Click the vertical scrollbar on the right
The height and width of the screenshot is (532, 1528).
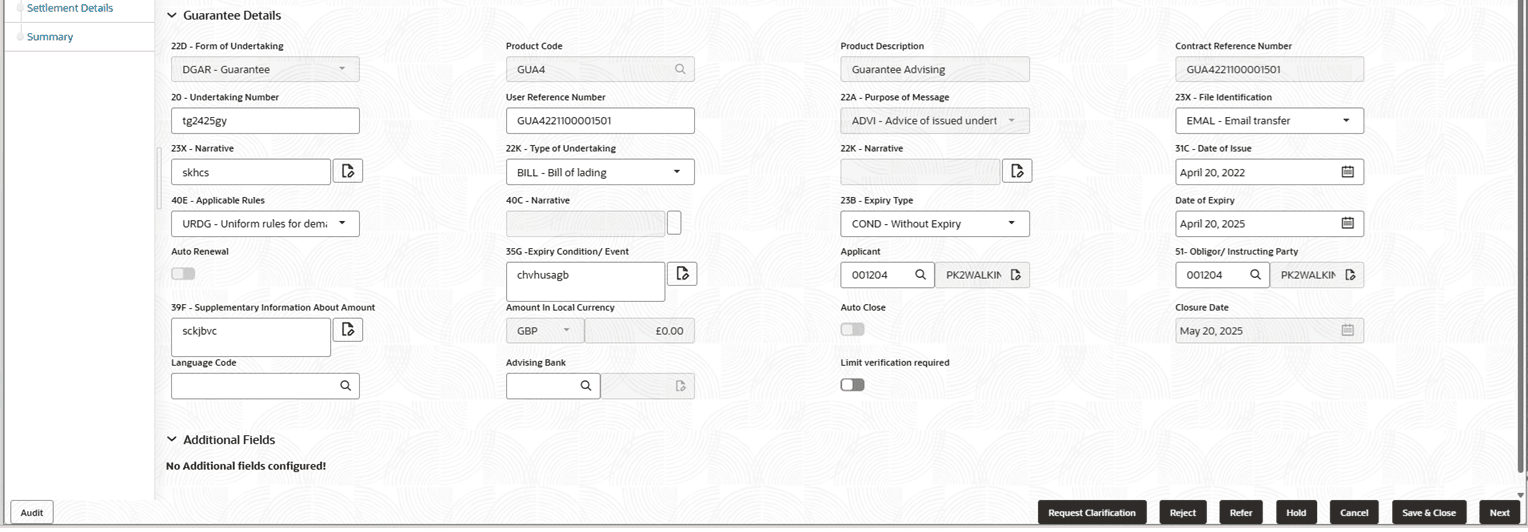point(1521,235)
